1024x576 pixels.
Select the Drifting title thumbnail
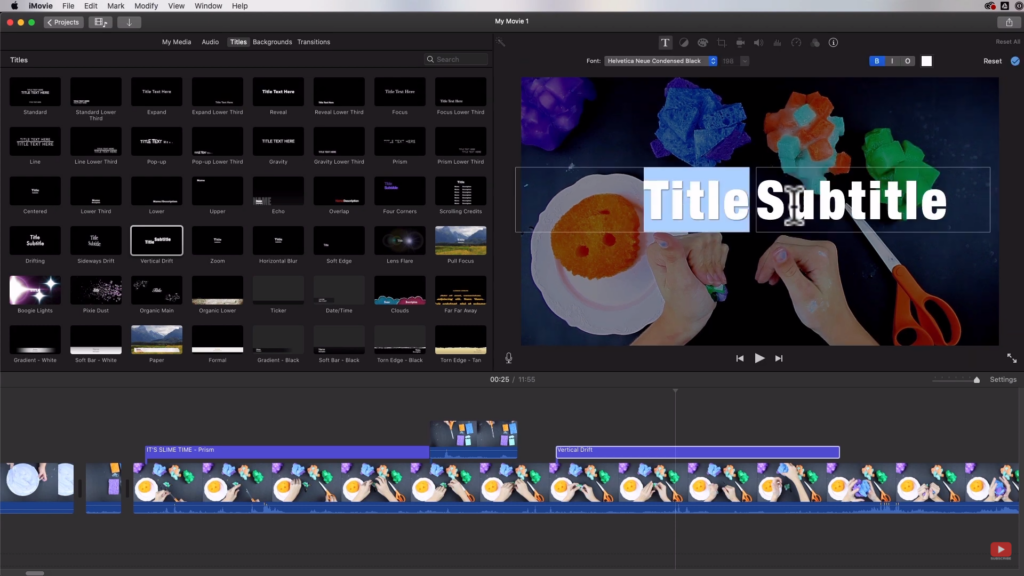[35, 240]
